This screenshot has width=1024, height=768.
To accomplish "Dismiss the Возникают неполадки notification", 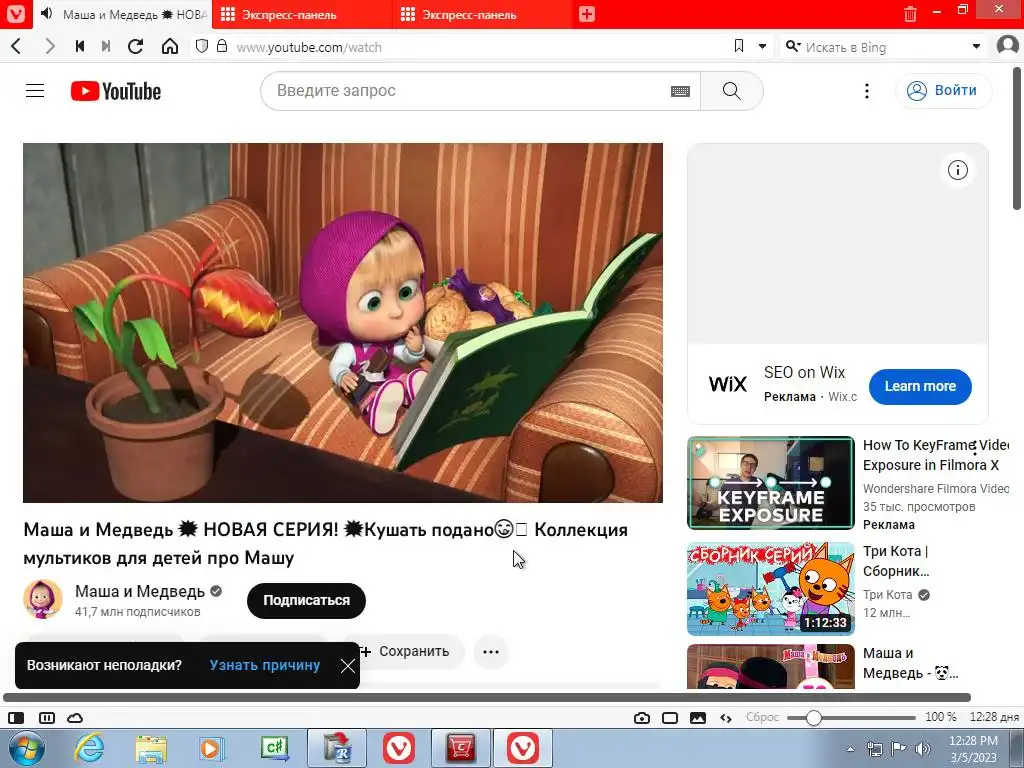I will pos(347,665).
